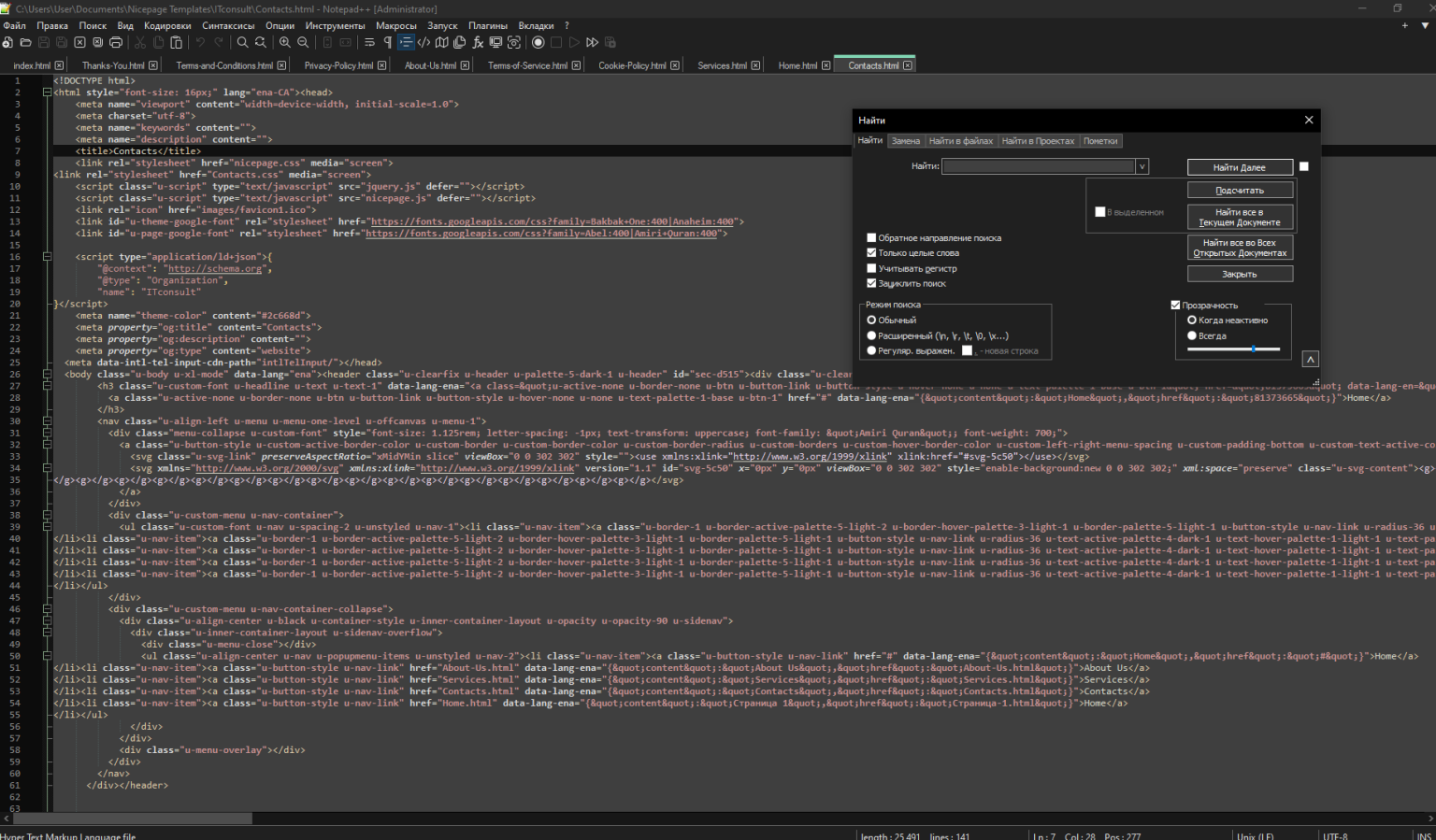Select 'Всегда' transparency radio button
The image size is (1436, 840).
[1192, 335]
